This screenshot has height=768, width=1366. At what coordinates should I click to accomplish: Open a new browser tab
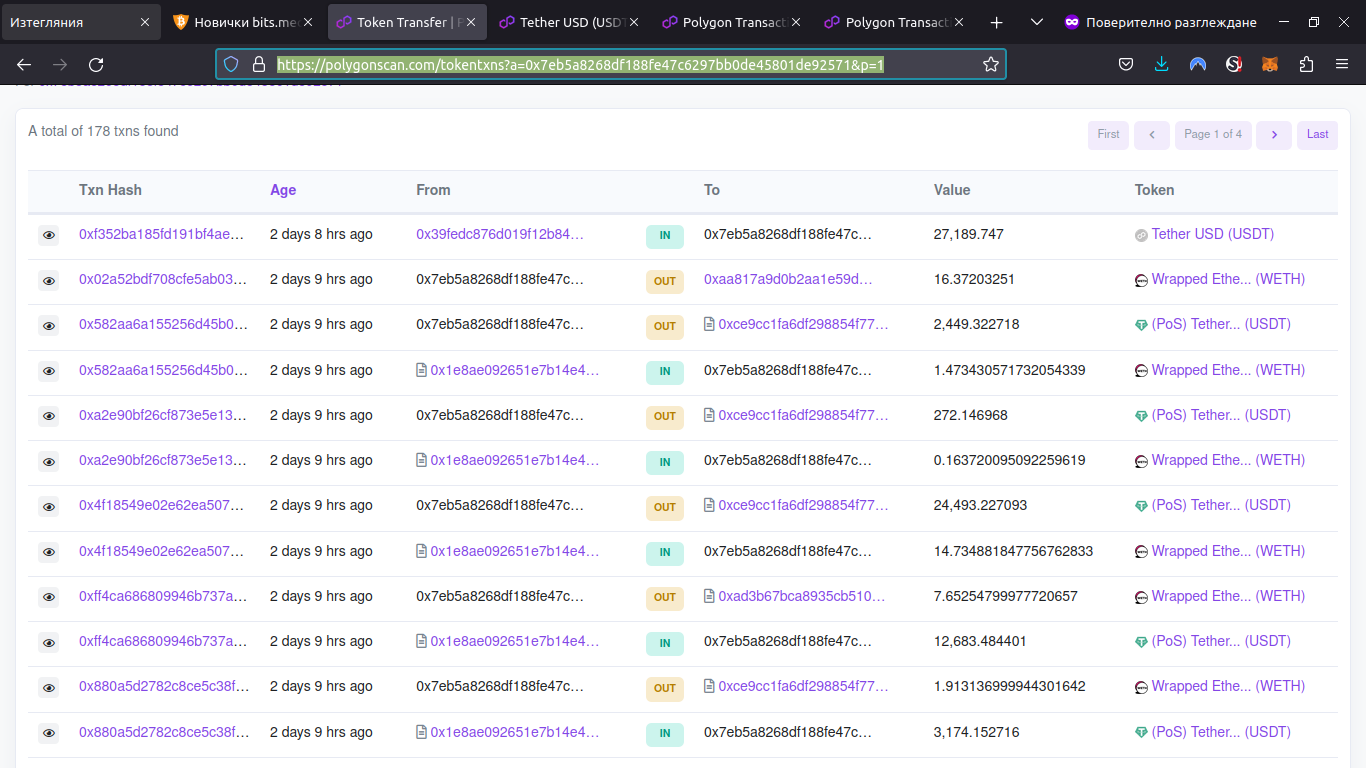coord(996,22)
